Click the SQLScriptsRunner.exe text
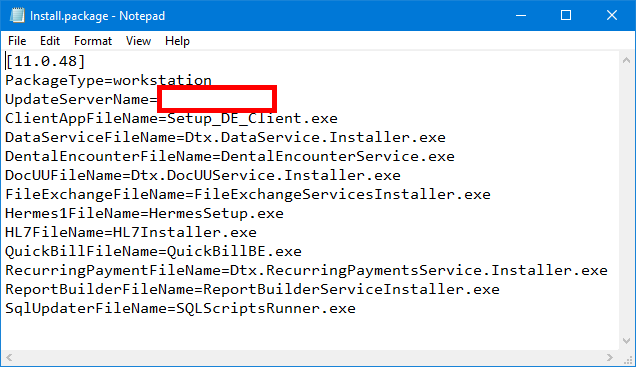The height and width of the screenshot is (367, 636). coord(266,309)
